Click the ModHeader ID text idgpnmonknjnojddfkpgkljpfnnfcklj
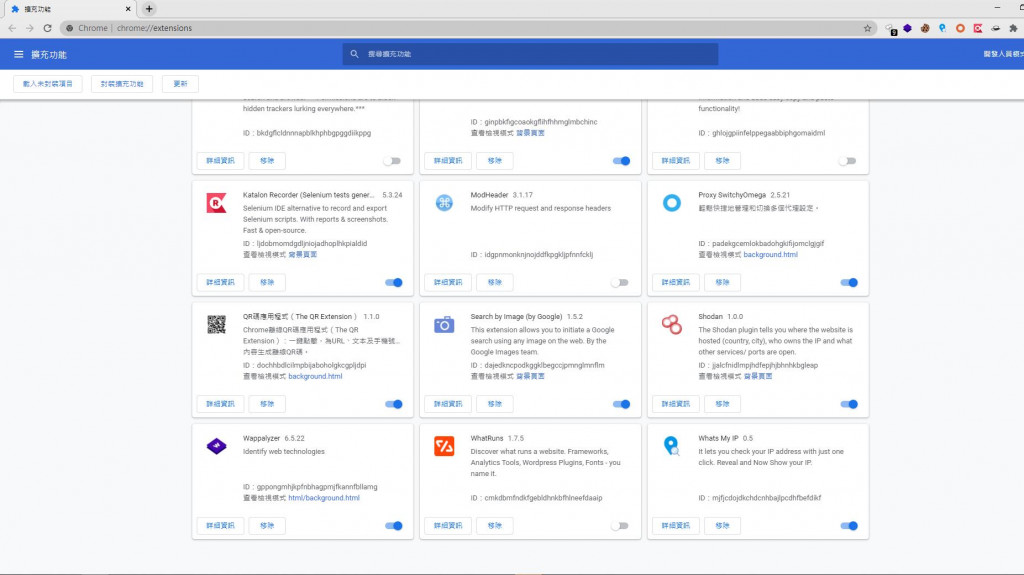The width and height of the screenshot is (1024, 575). (538, 255)
